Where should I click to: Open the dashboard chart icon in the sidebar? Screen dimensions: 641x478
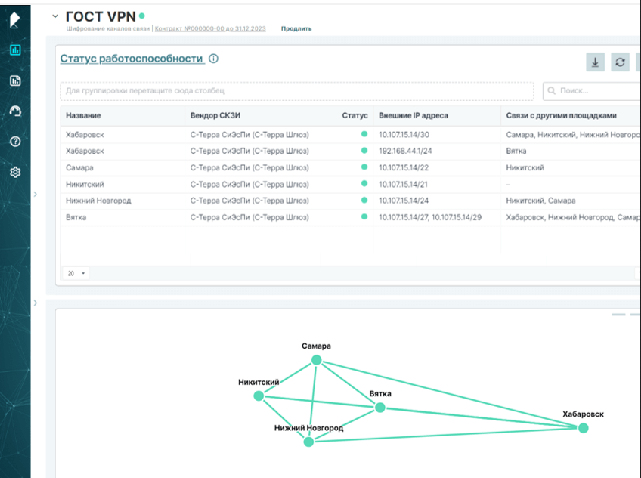pyautogui.click(x=15, y=49)
